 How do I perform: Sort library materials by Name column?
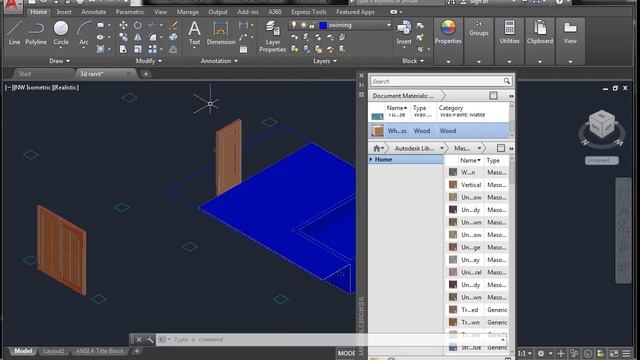[x=470, y=160]
